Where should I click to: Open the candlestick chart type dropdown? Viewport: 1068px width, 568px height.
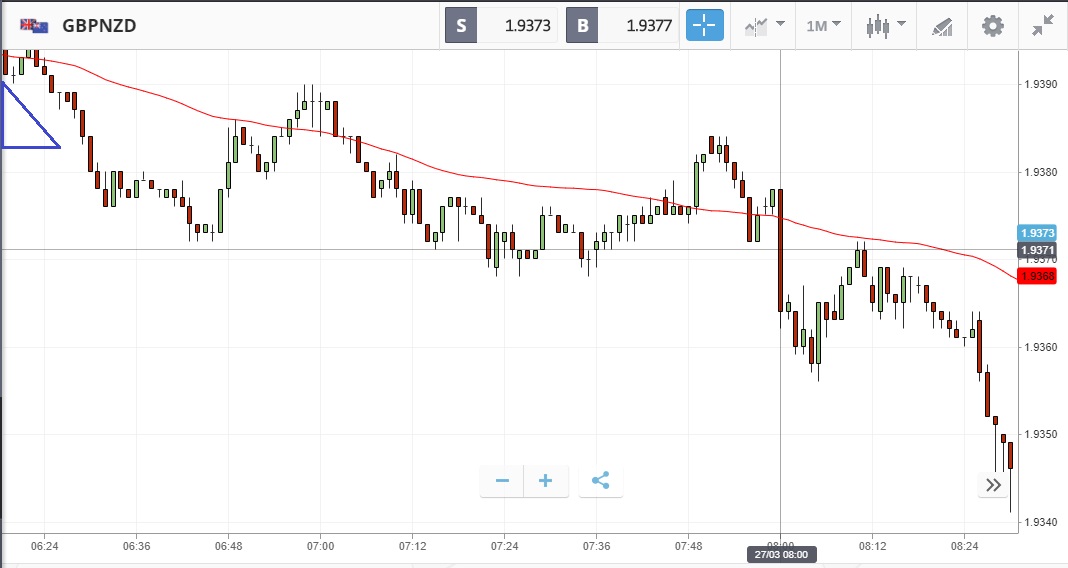tap(886, 25)
